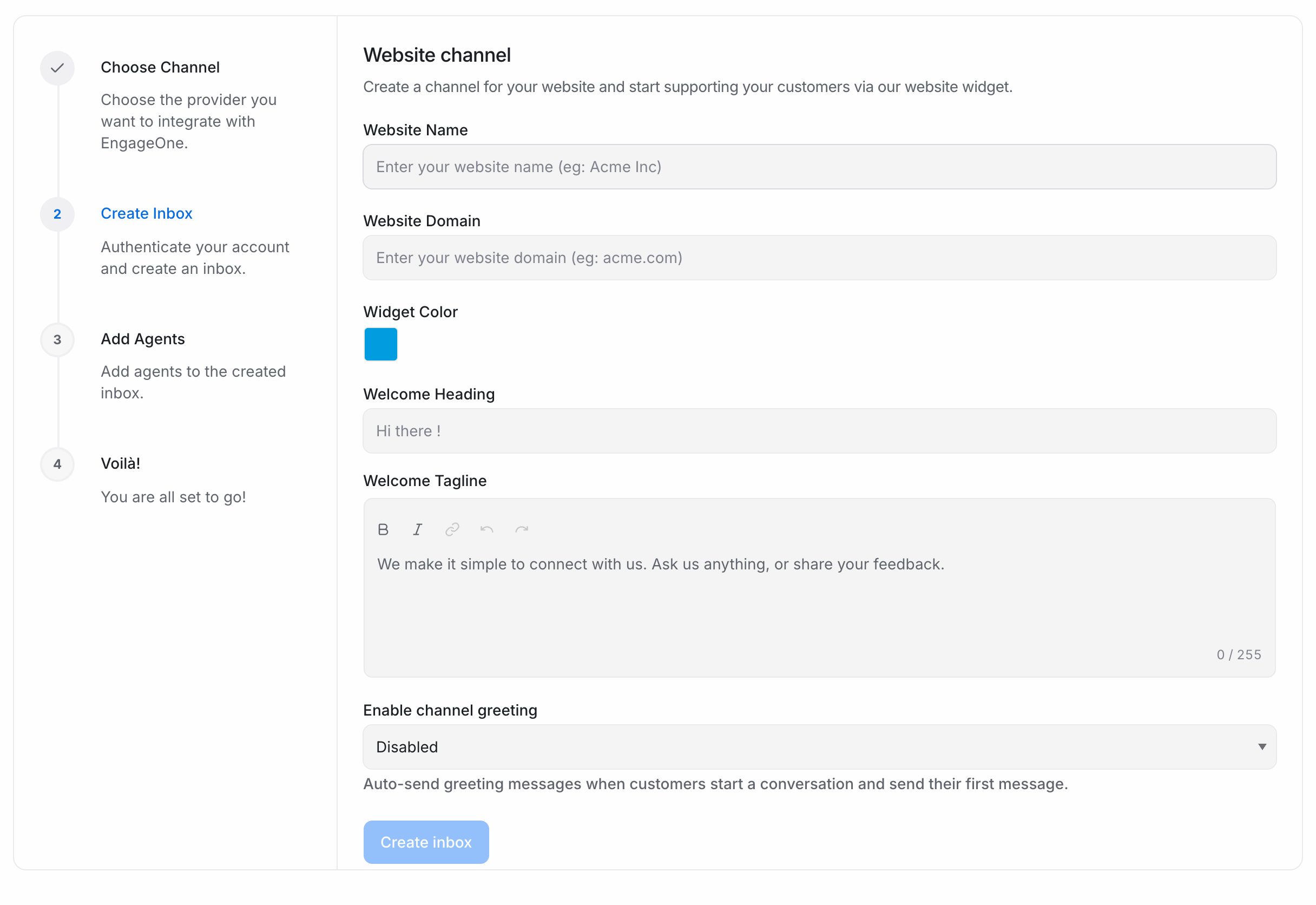Open the Widget Color picker swatch
Screen dimensions: 1316x905
380,344
